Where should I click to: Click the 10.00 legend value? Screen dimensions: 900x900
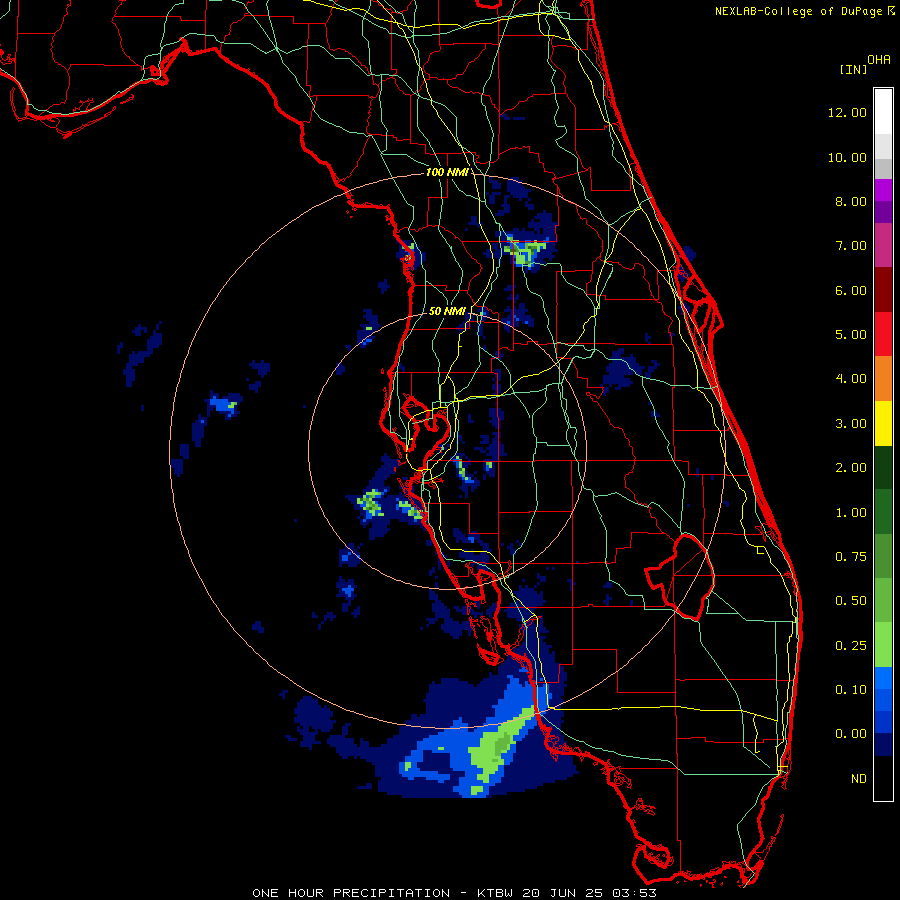click(x=847, y=157)
